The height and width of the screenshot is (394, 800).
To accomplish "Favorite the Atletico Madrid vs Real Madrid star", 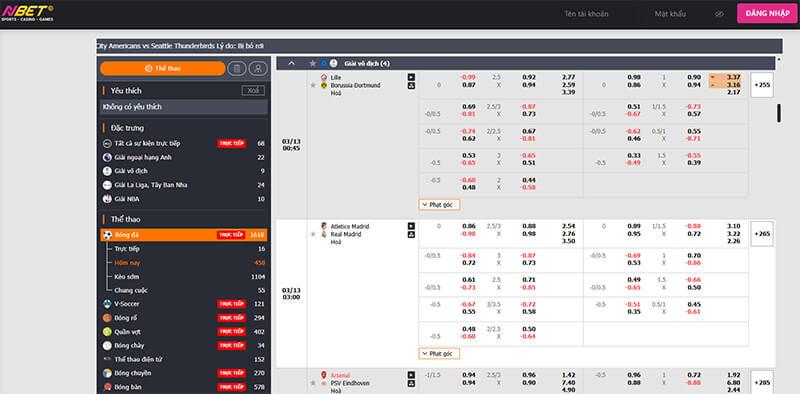I will (x=313, y=234).
